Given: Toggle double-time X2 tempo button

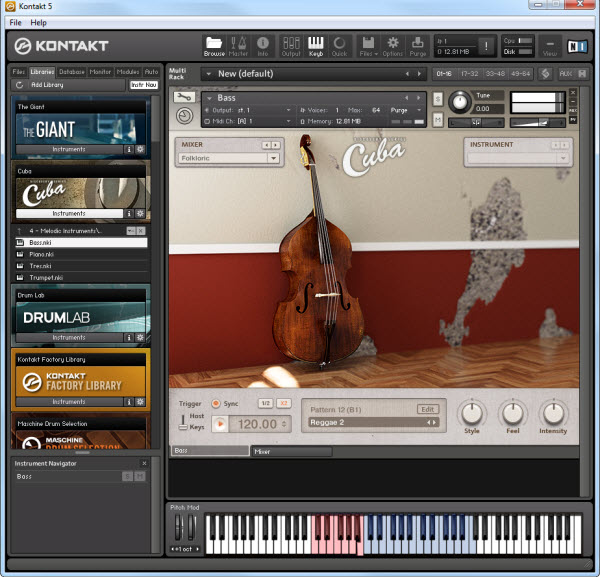Looking at the screenshot, I should click(x=284, y=403).
